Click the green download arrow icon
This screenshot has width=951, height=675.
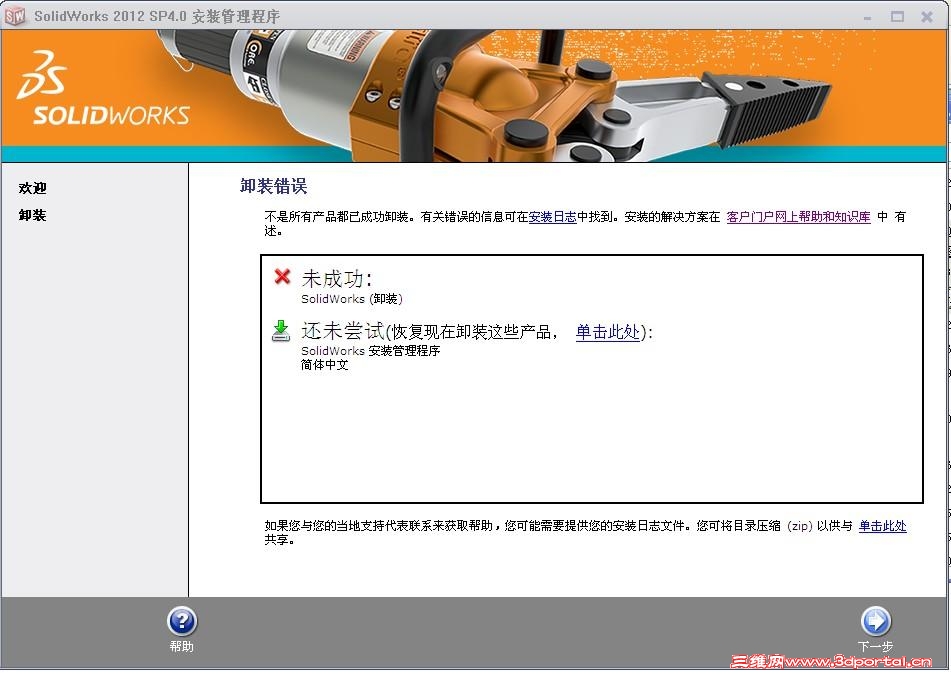tap(281, 331)
